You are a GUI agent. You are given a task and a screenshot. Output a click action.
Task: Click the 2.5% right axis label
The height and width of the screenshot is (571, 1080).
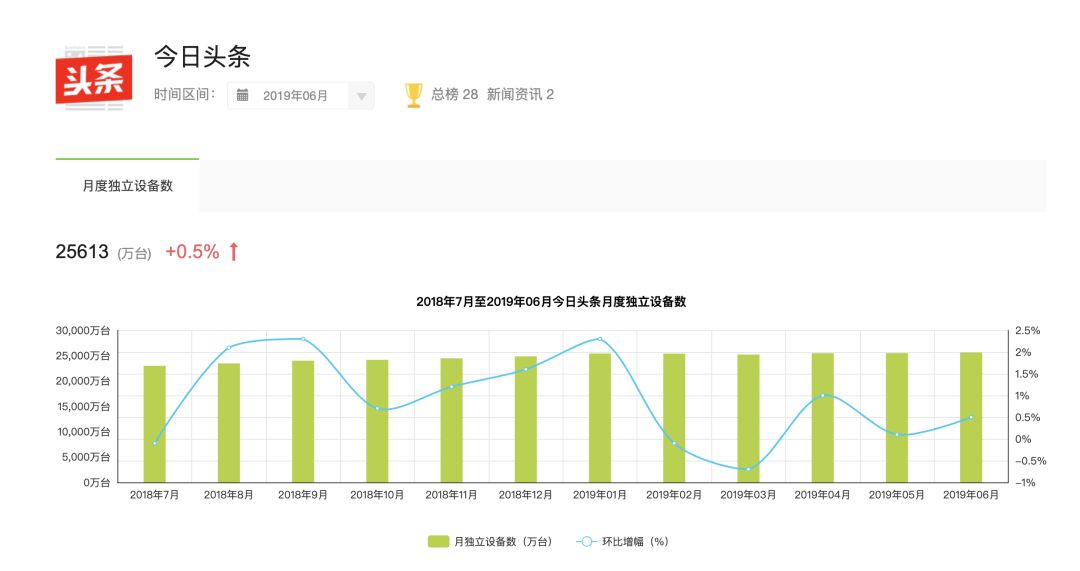(x=1028, y=331)
